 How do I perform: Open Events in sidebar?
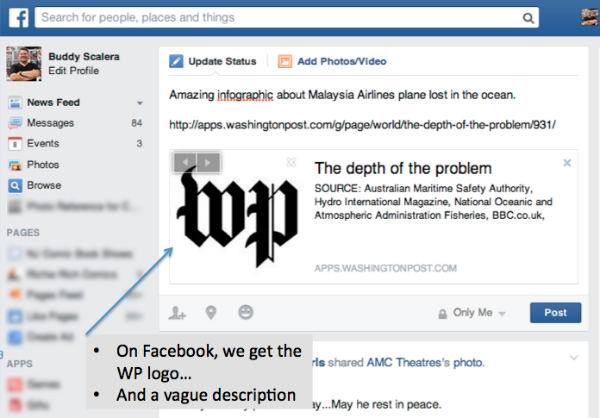click(43, 144)
